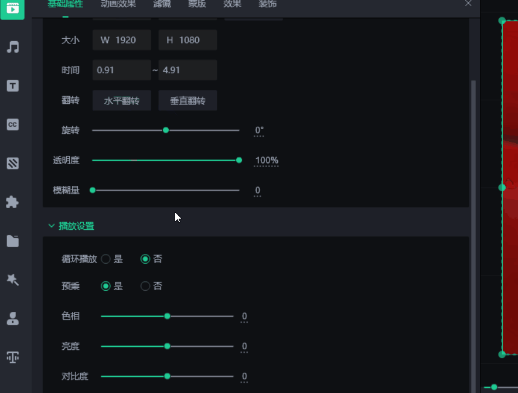Viewport: 518px width, 393px height.
Task: Switch to the 蒙版 tab
Action: click(x=197, y=4)
